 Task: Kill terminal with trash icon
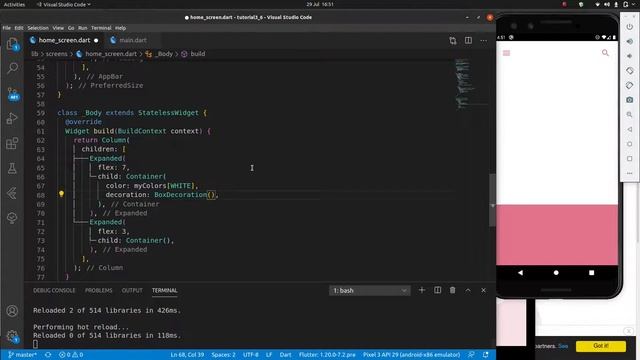[x=452, y=290]
